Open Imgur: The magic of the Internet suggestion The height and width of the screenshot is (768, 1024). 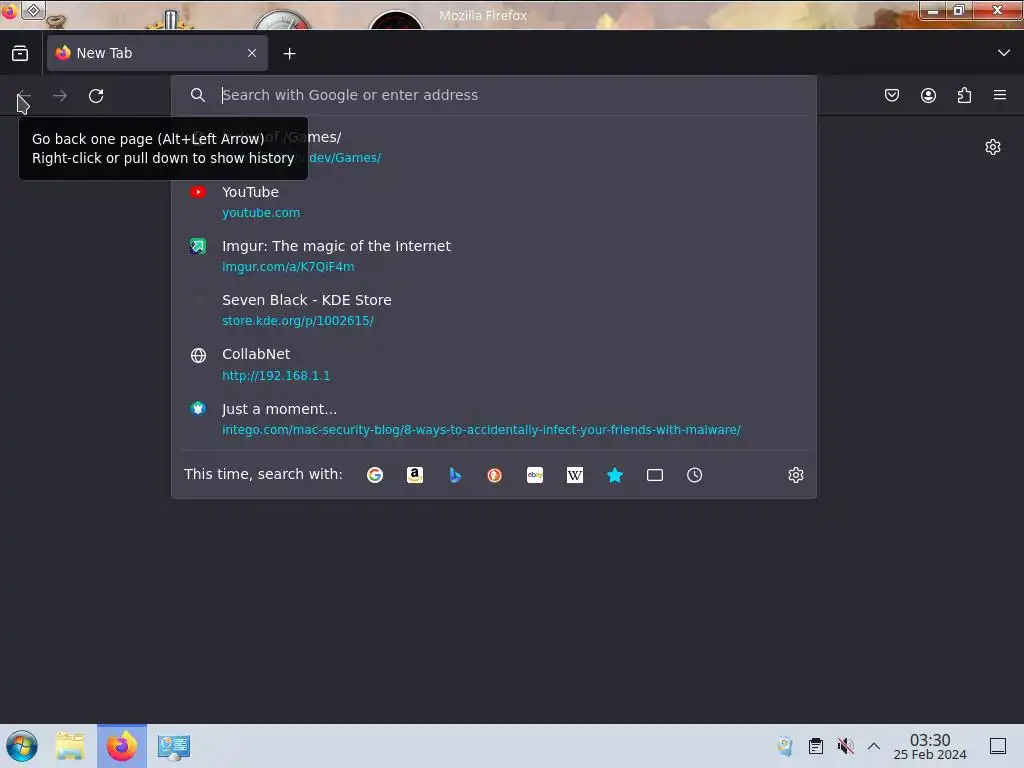click(x=494, y=256)
